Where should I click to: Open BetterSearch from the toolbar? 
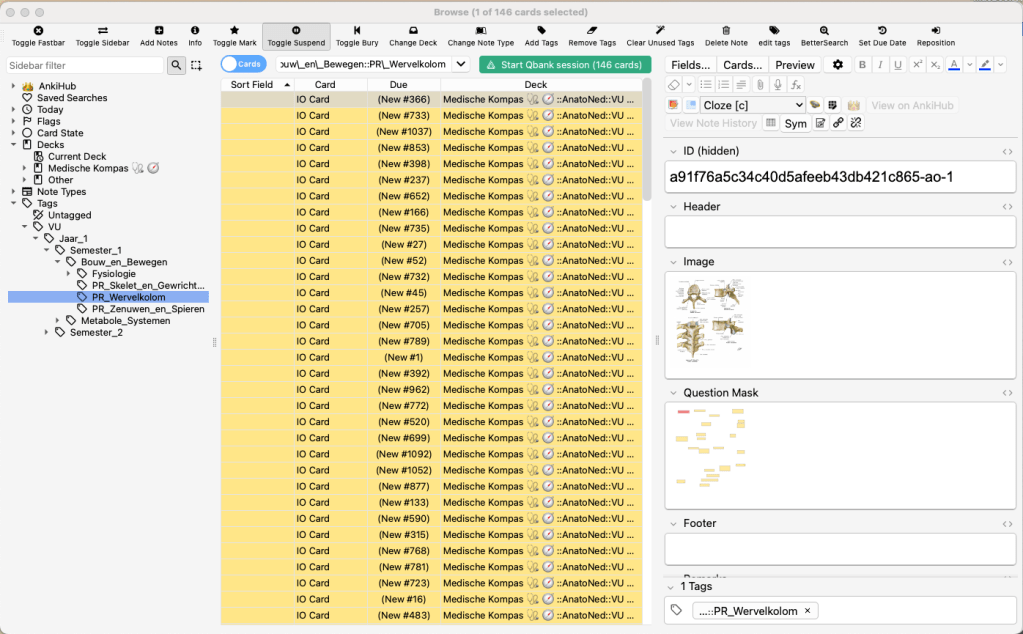point(823,31)
